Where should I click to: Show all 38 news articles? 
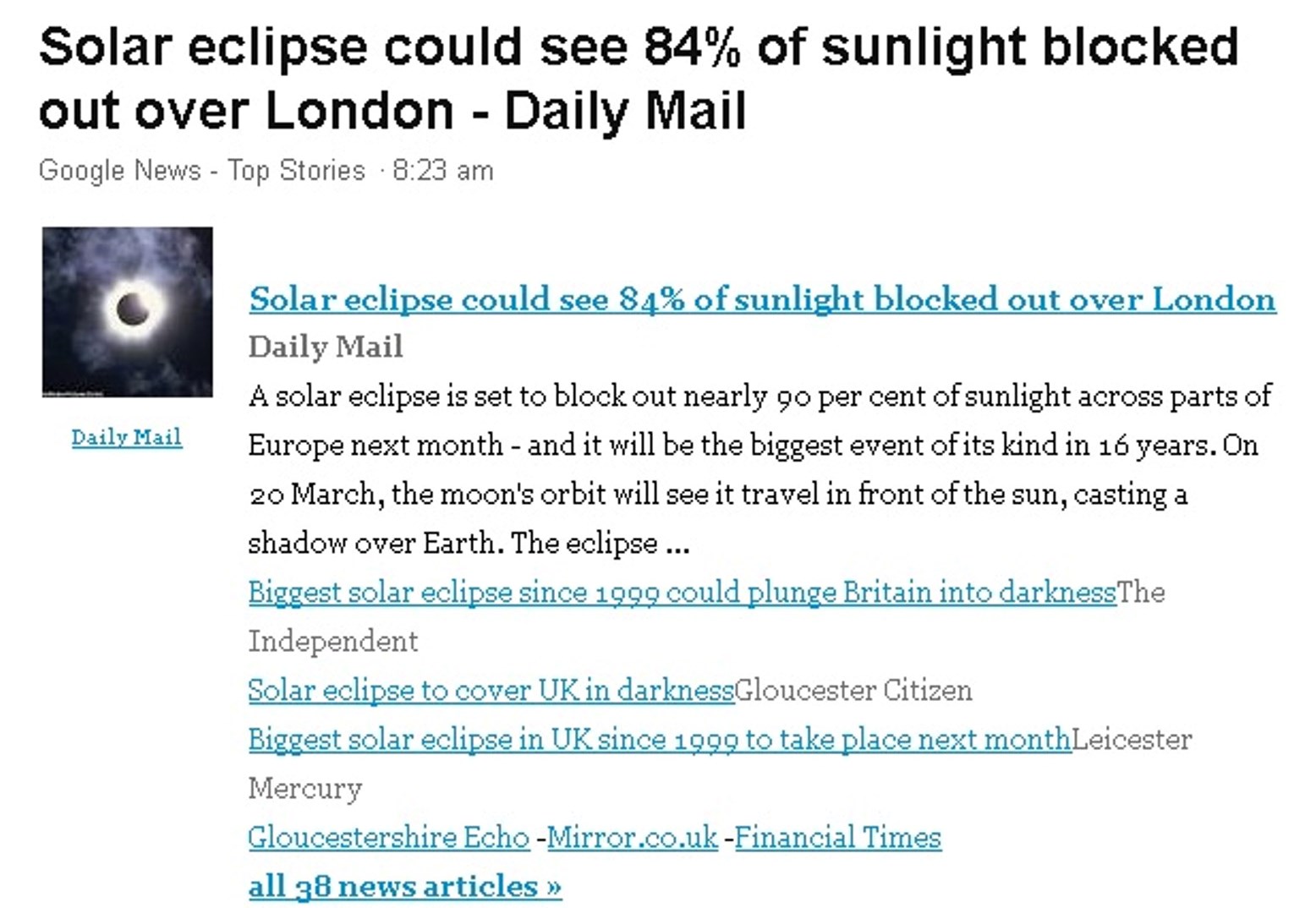click(405, 886)
